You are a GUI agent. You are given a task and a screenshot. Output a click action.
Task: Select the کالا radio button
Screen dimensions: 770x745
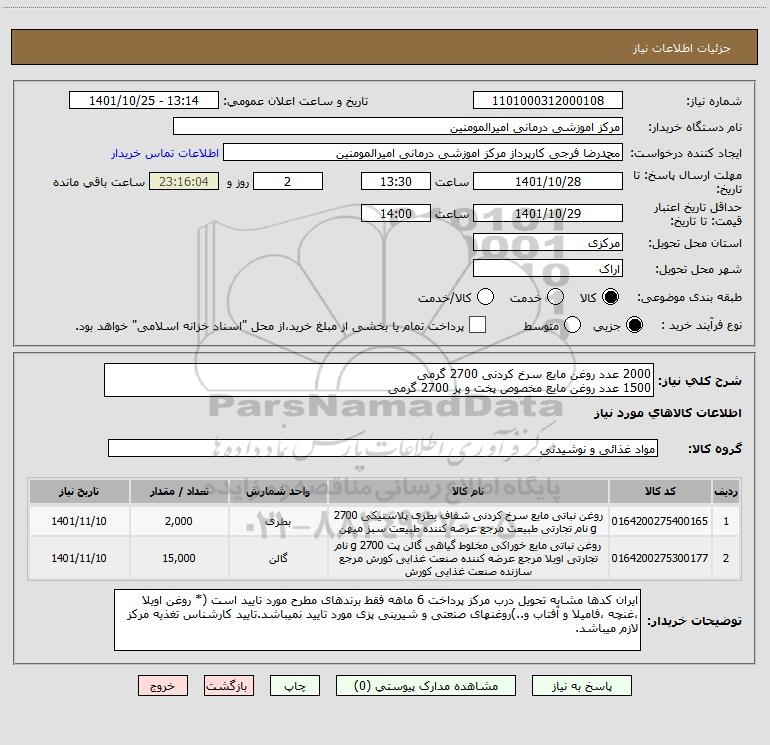click(x=610, y=297)
